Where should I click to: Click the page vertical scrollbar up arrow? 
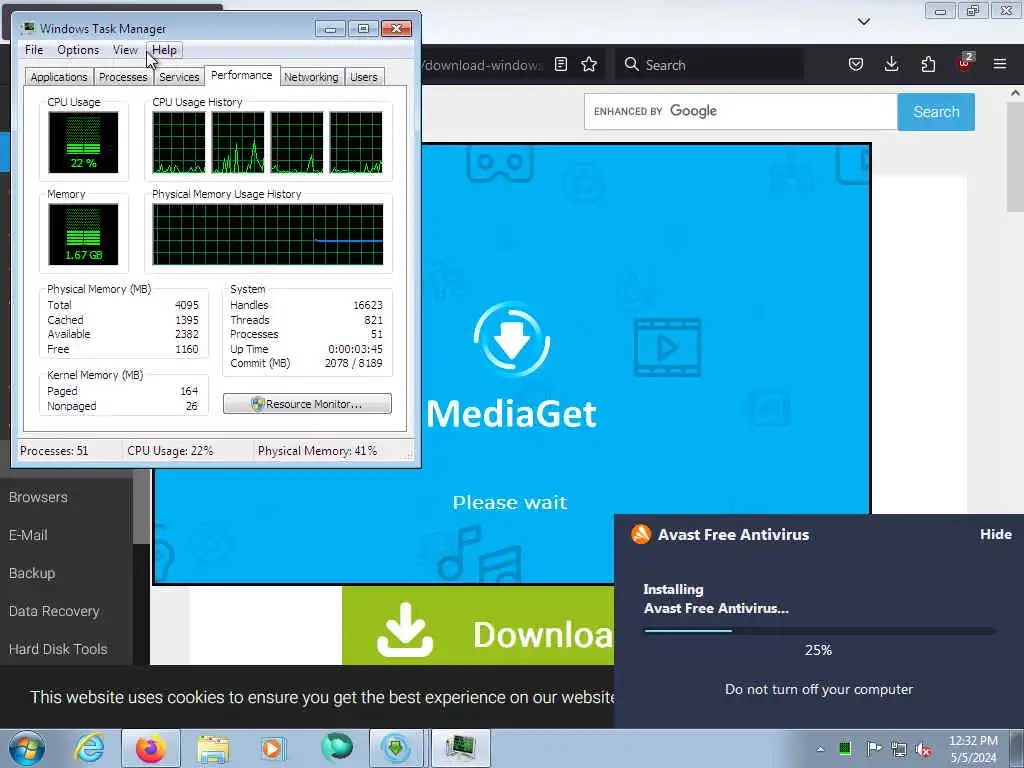click(1016, 93)
